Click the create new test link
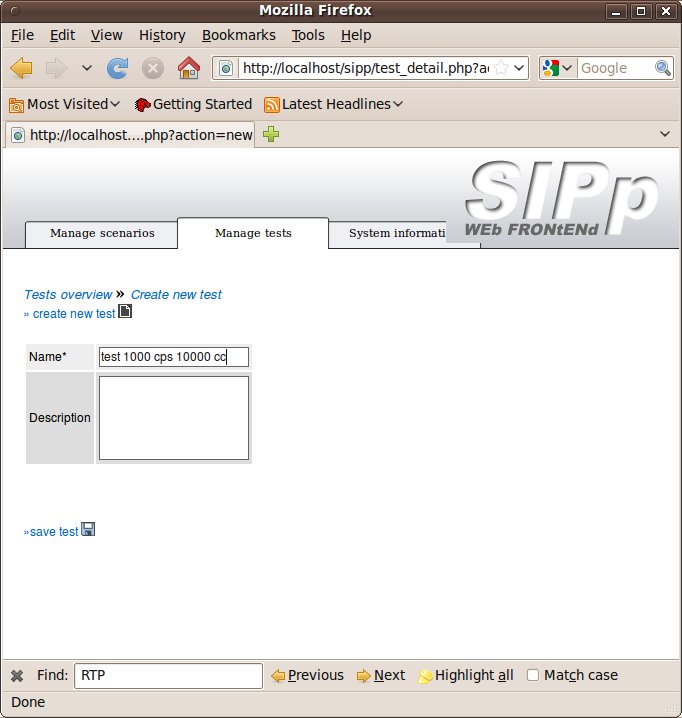The width and height of the screenshot is (682, 718). point(74,314)
